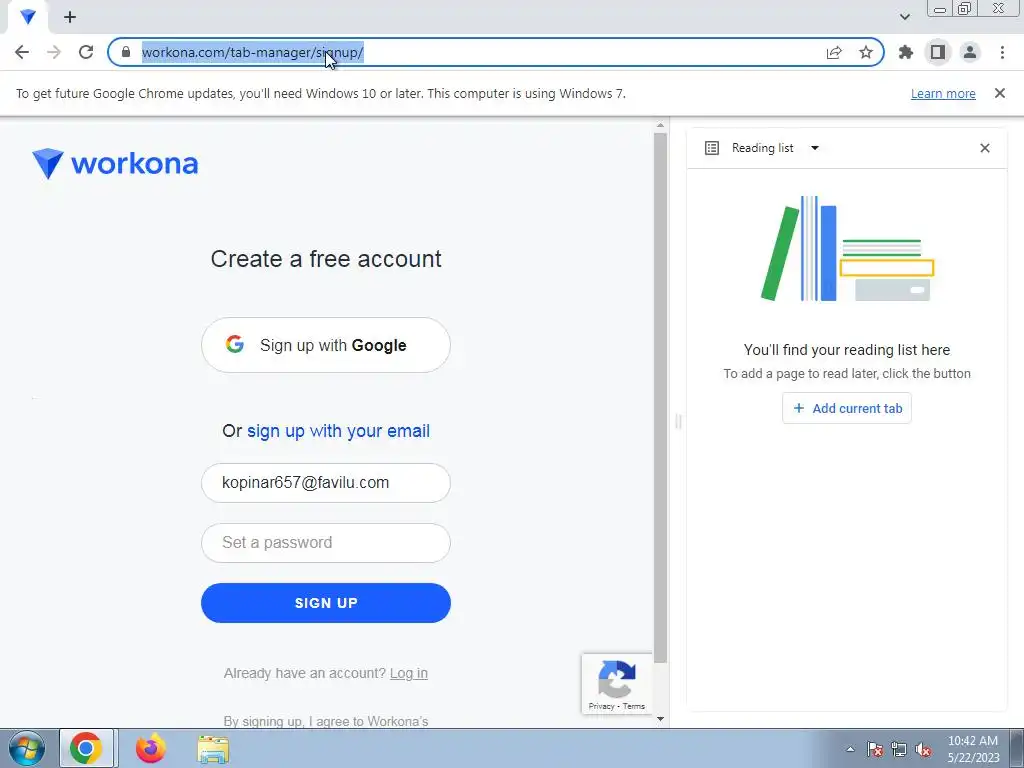Click the Add current tab button

tap(847, 408)
